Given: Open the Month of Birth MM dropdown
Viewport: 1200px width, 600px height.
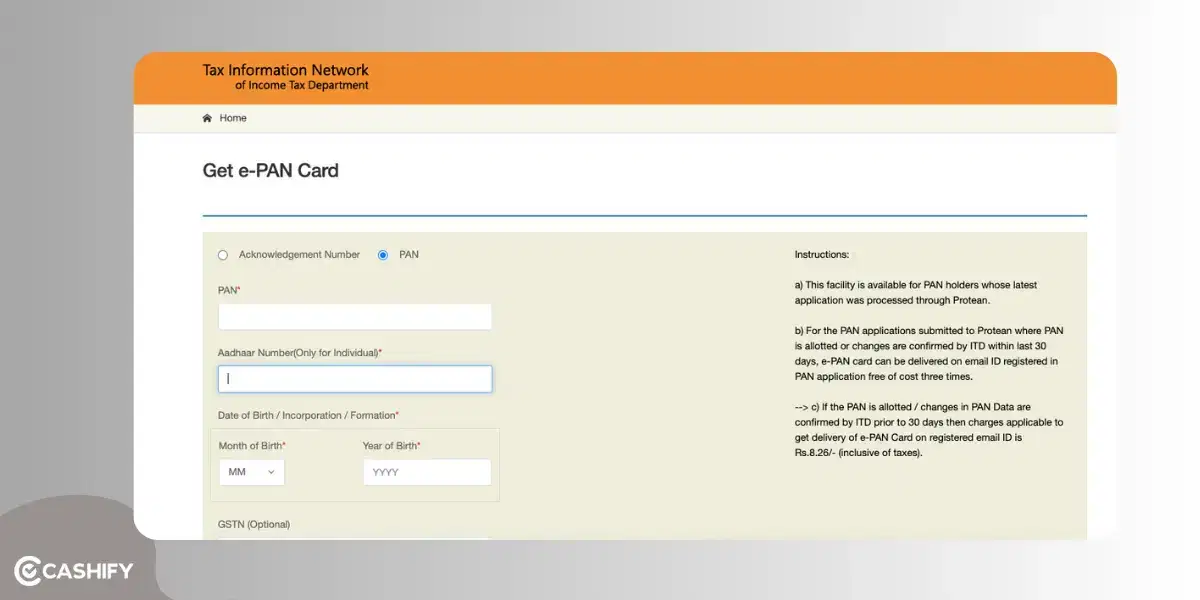Looking at the screenshot, I should [252, 472].
